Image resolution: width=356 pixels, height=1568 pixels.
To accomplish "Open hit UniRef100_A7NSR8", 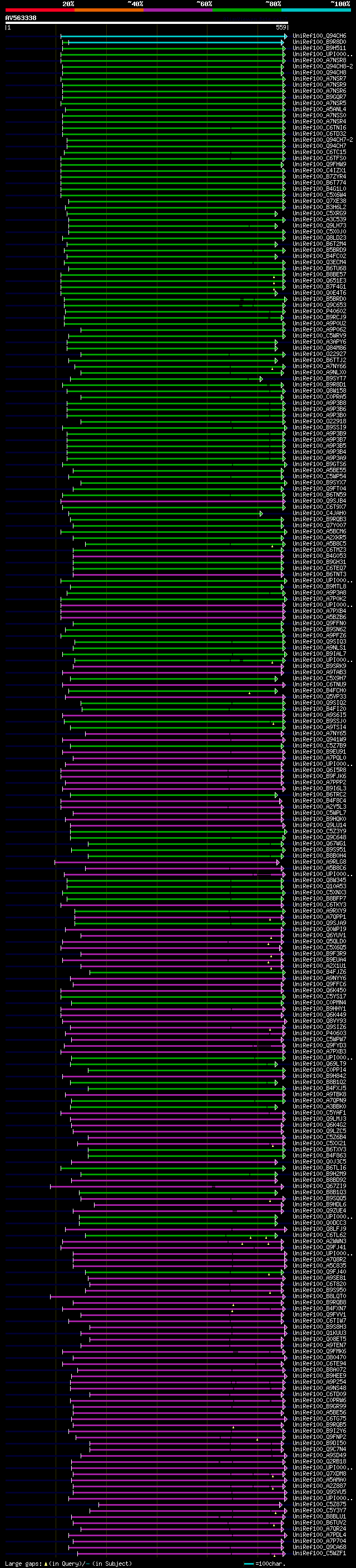I will [x=319, y=60].
